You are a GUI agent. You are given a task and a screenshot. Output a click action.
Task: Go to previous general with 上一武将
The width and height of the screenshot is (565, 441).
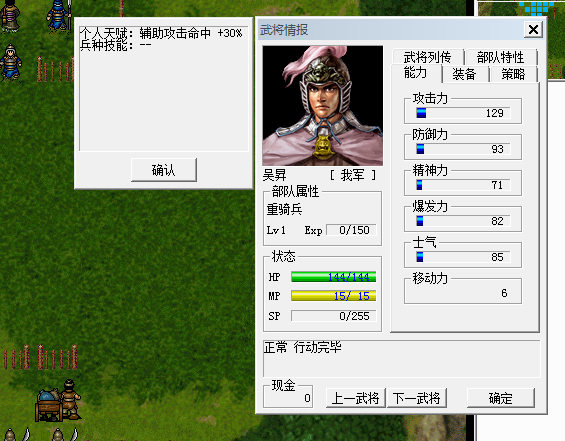355,398
